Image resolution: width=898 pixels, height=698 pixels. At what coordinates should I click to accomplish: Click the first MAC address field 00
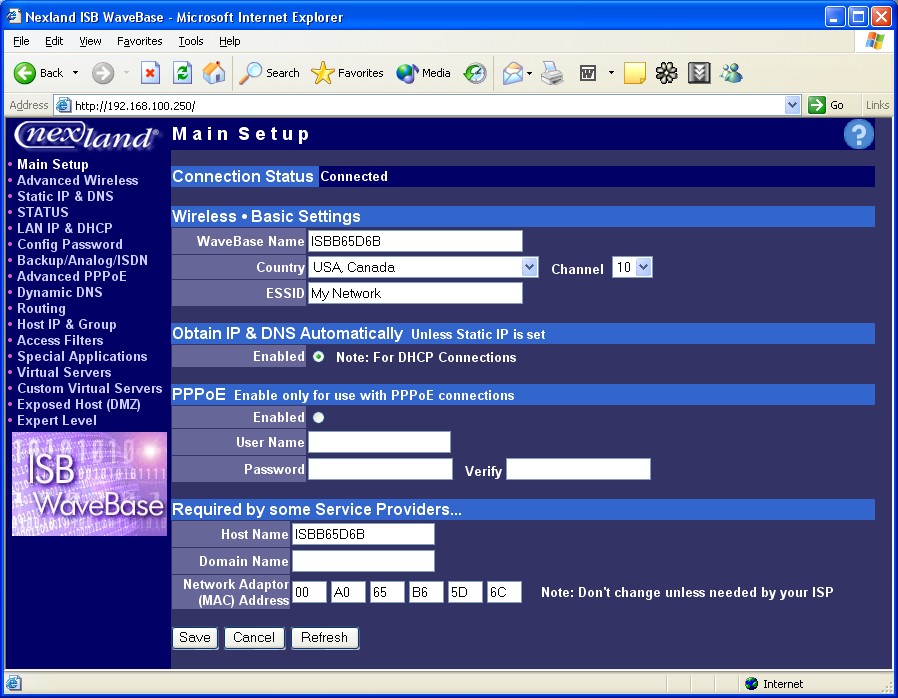click(309, 592)
